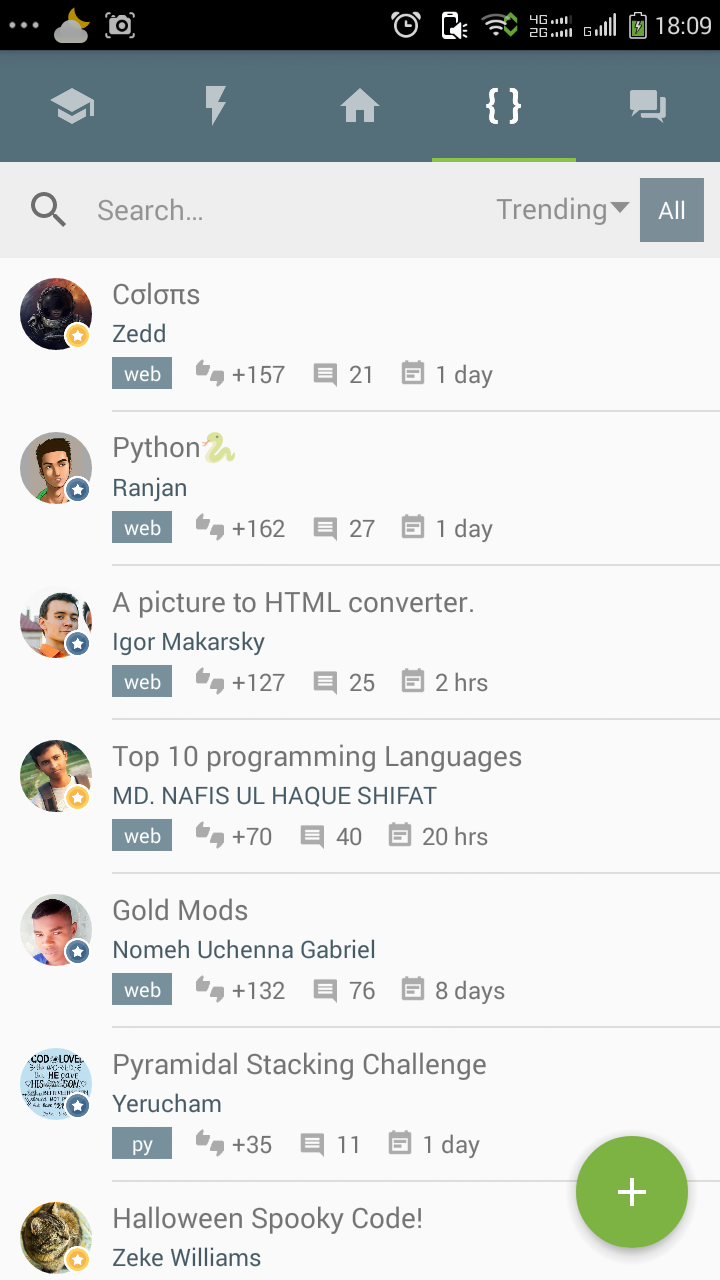Open Pyramidal Stacking Challenge code
720x1280 pixels.
299,1065
